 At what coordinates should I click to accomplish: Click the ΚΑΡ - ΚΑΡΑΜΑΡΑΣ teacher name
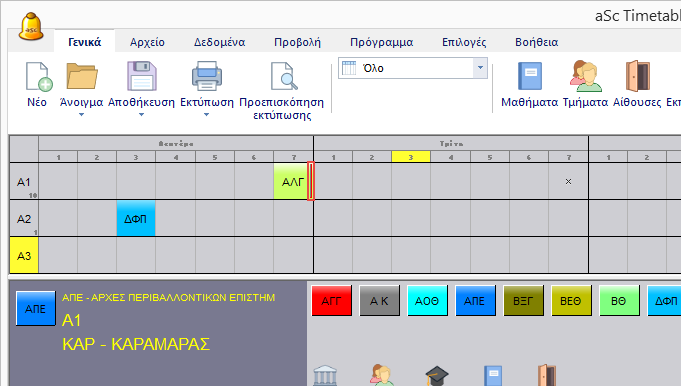[x=136, y=344]
